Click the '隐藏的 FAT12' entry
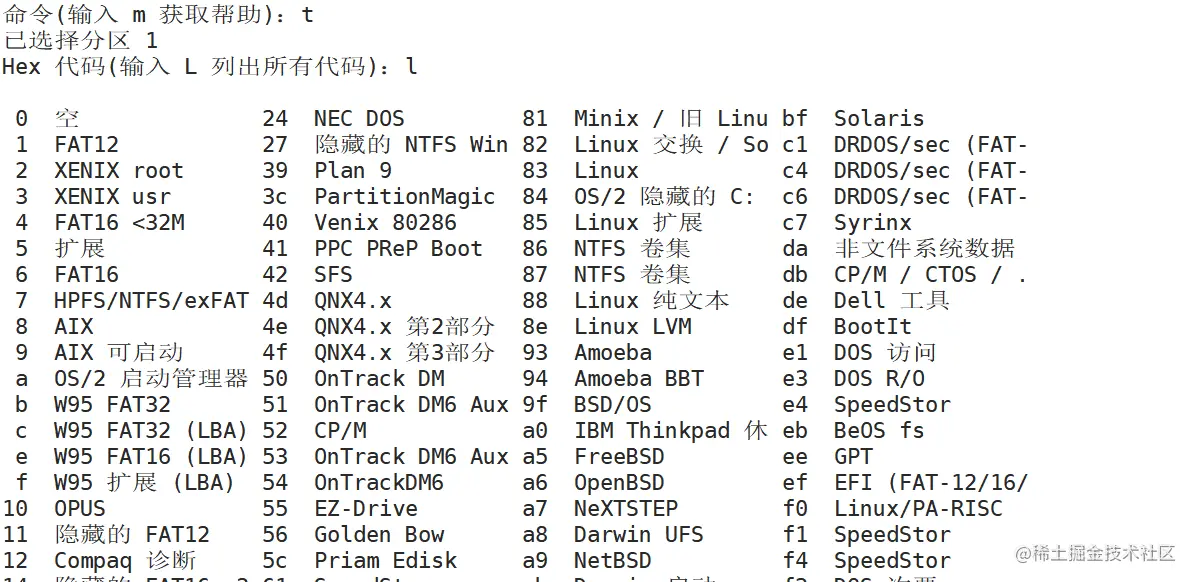 (x=132, y=534)
